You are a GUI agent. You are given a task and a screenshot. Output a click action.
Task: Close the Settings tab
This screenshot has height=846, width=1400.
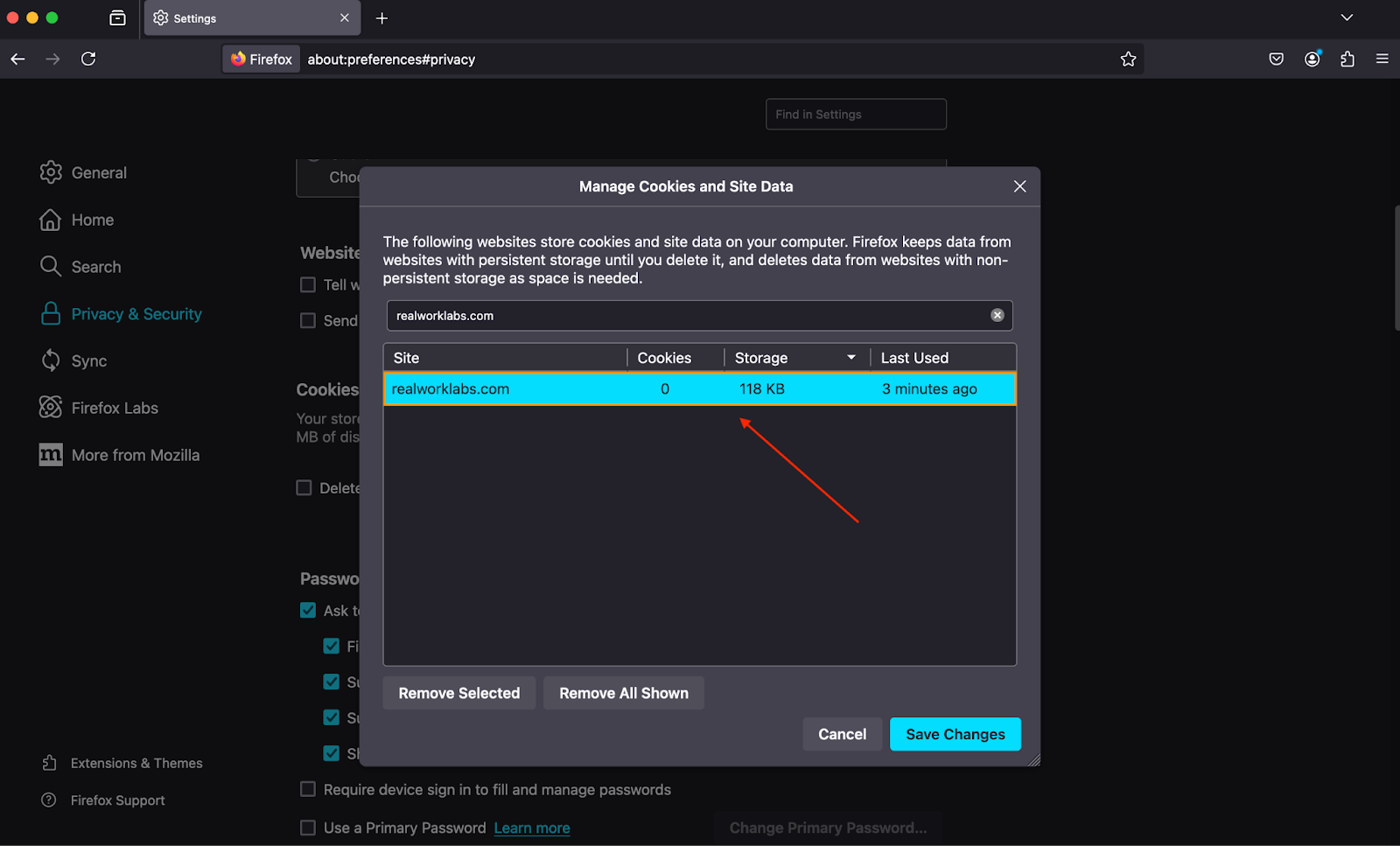345,17
